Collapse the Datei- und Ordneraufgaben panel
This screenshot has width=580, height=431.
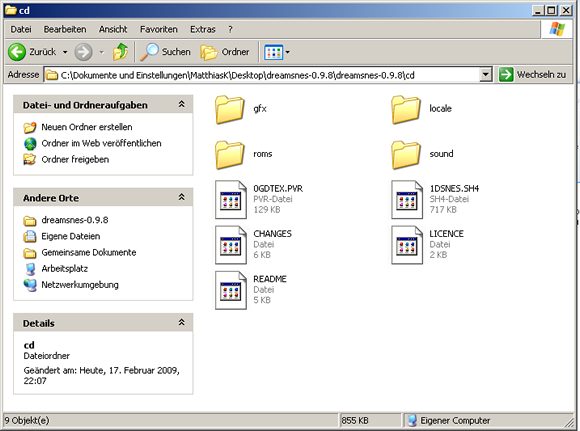click(x=181, y=104)
